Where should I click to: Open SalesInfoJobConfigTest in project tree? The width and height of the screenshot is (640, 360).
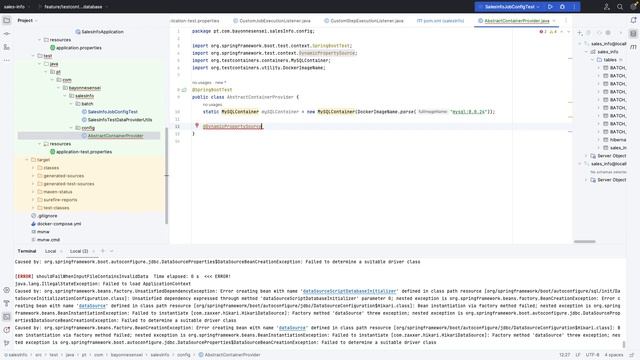(x=113, y=111)
